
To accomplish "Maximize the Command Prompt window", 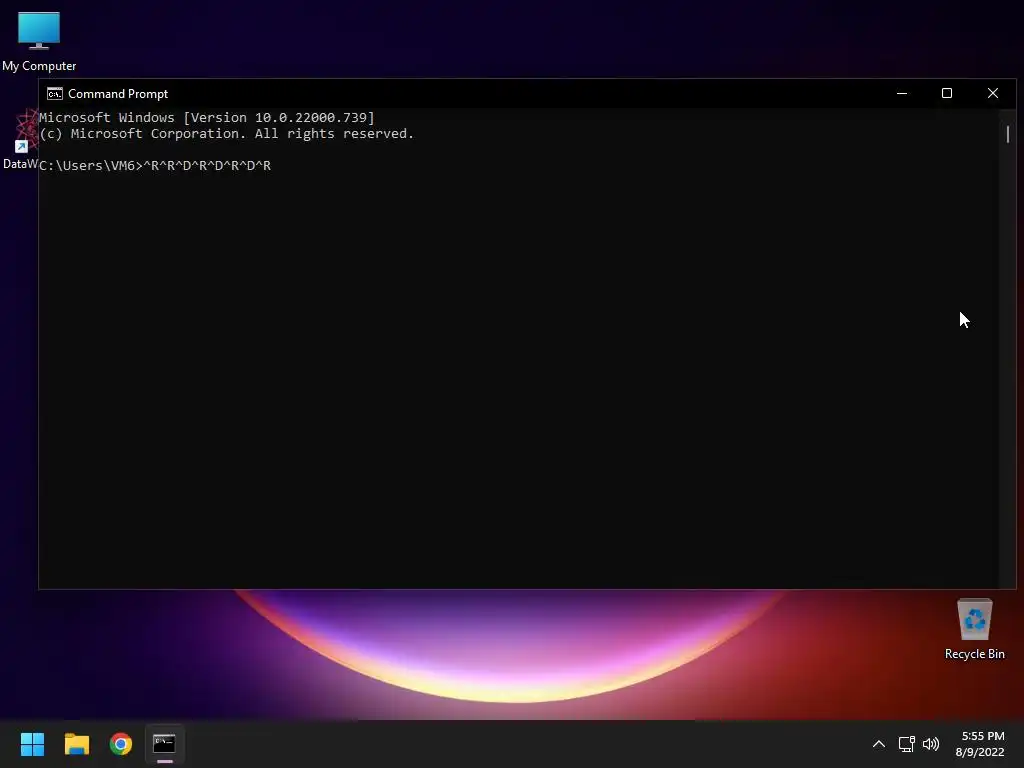I will (947, 93).
